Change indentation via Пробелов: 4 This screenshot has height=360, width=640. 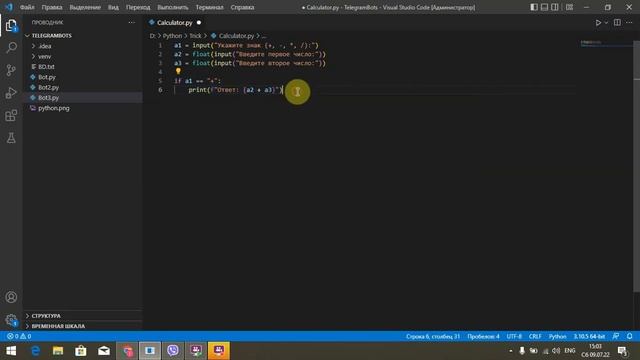tap(483, 336)
